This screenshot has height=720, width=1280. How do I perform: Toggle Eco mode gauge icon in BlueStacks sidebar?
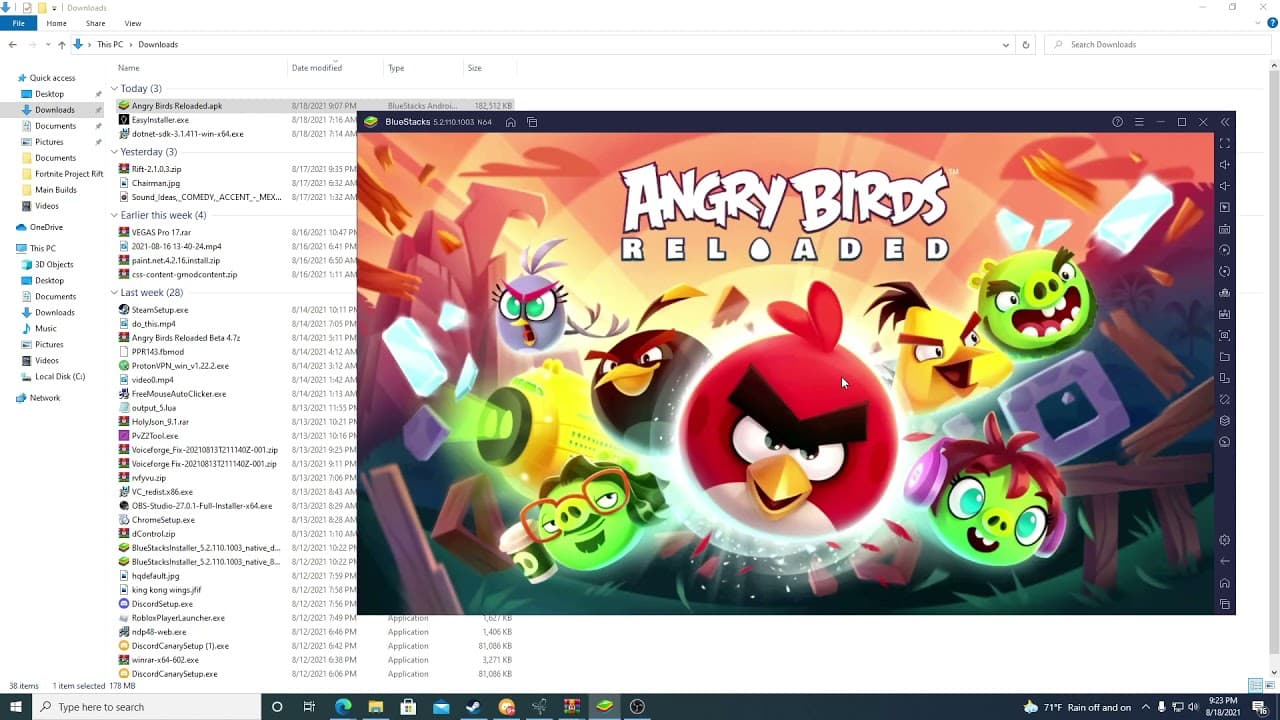click(x=1225, y=442)
